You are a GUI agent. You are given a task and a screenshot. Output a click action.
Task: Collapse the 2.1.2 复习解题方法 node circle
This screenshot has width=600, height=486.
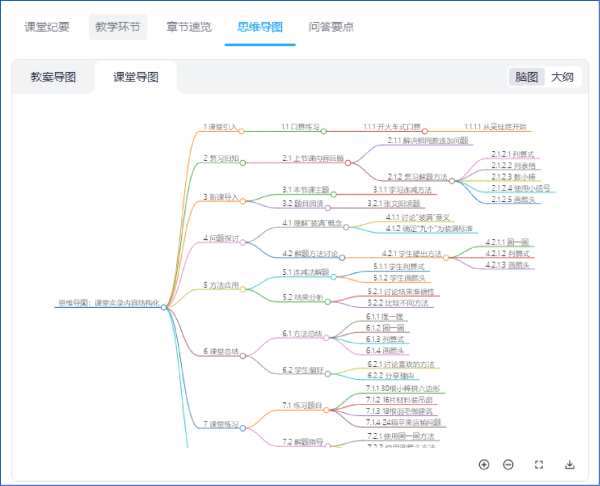tap(452, 181)
